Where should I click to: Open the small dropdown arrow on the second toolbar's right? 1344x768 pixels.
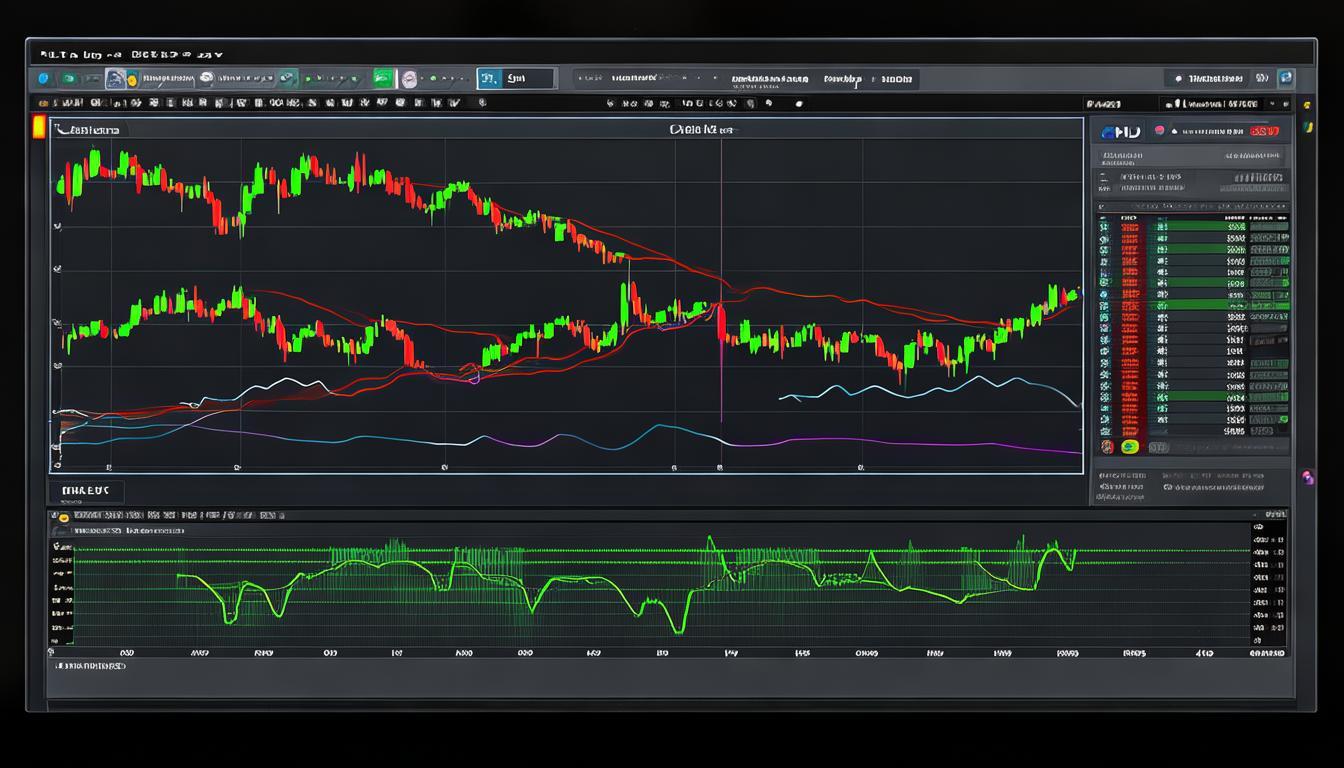click(1272, 103)
